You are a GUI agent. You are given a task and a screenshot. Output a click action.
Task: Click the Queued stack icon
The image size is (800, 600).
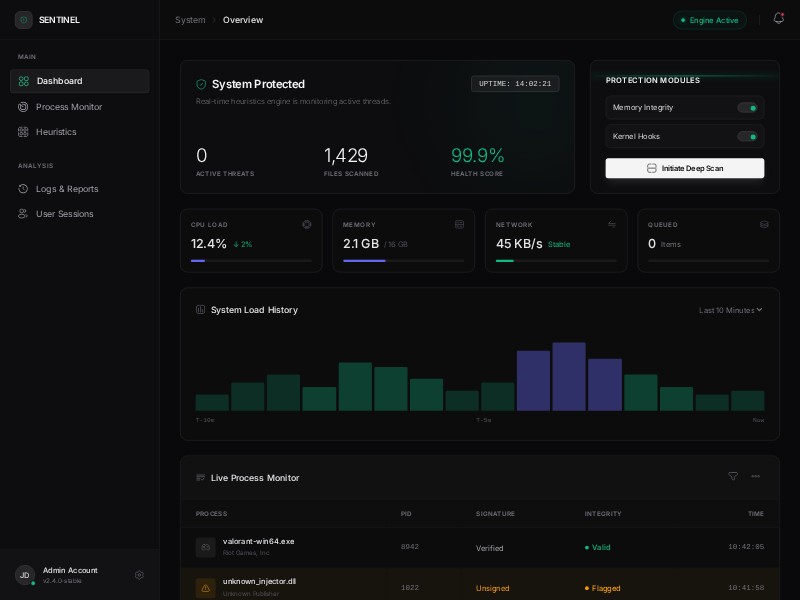(764, 225)
